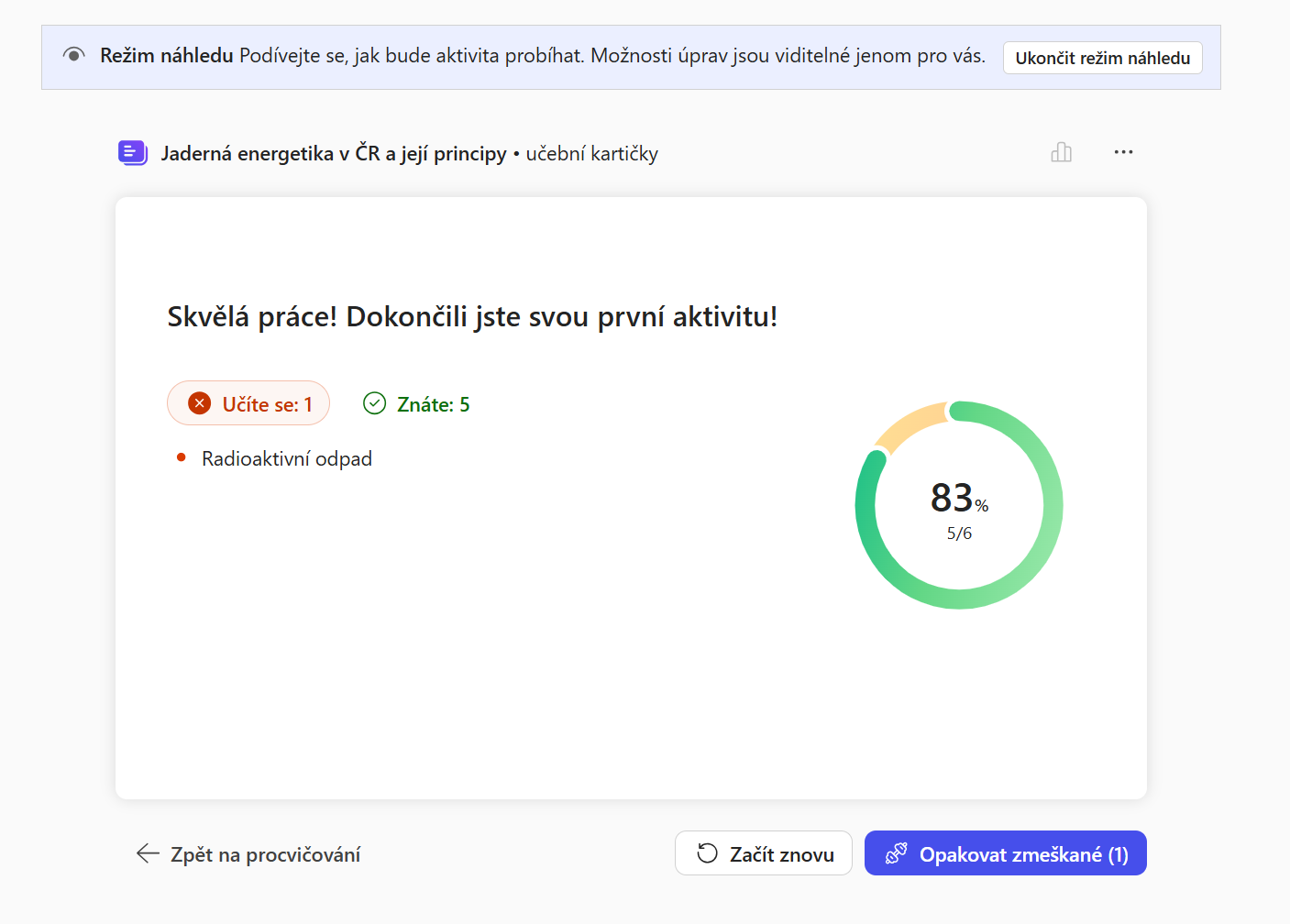
Task: Click the green checkmark icon by 'Znáte'
Action: tap(374, 403)
